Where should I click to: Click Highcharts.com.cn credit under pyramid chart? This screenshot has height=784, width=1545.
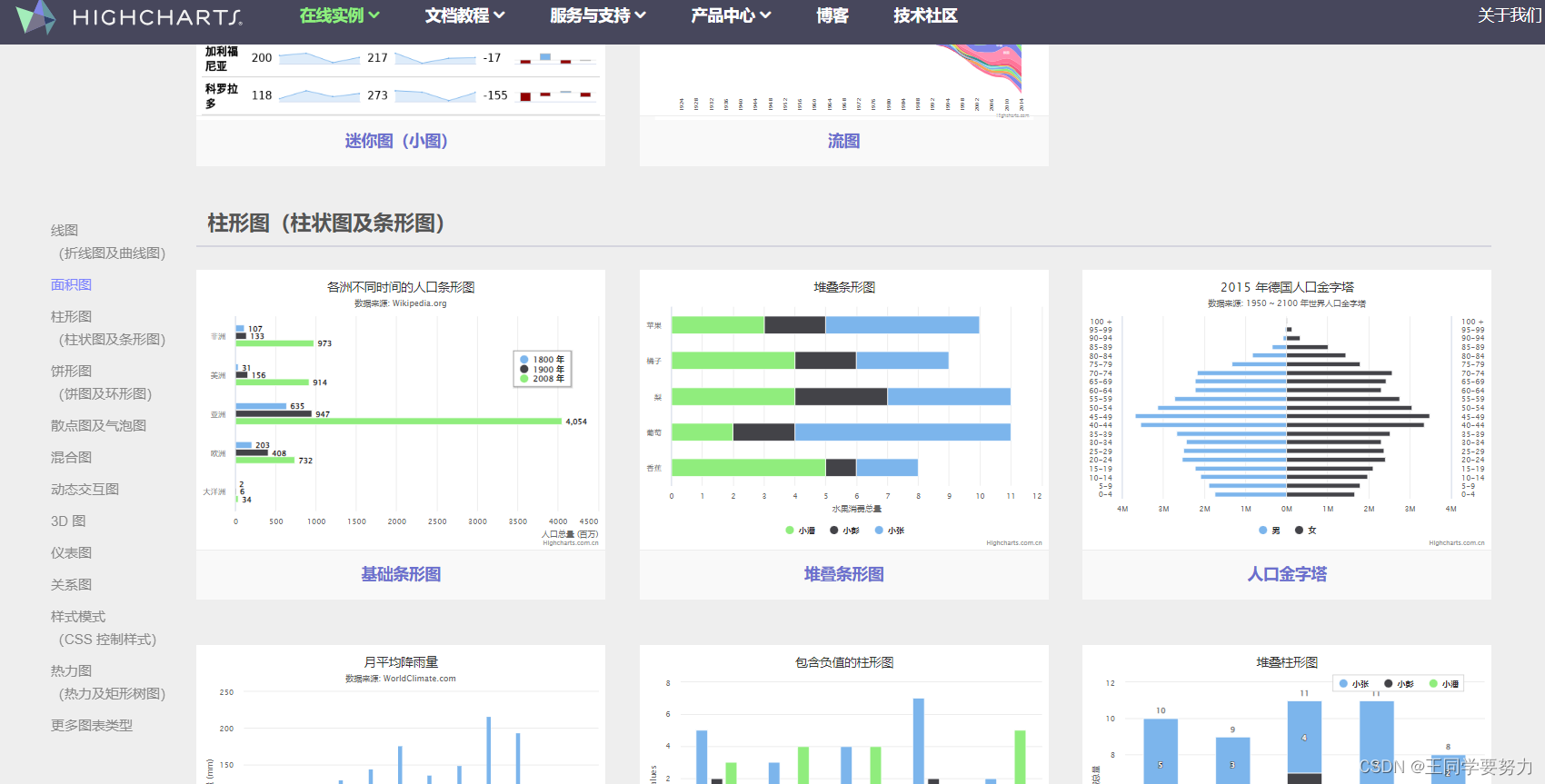tap(1457, 543)
